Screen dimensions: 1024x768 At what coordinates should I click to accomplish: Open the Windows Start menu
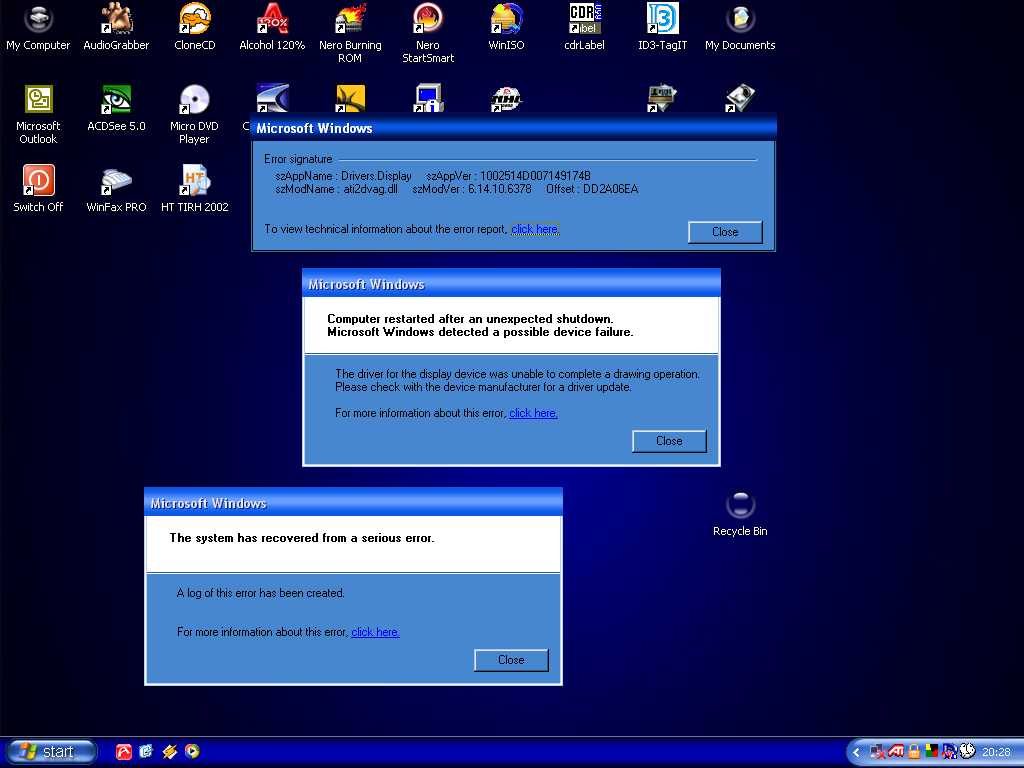[52, 751]
